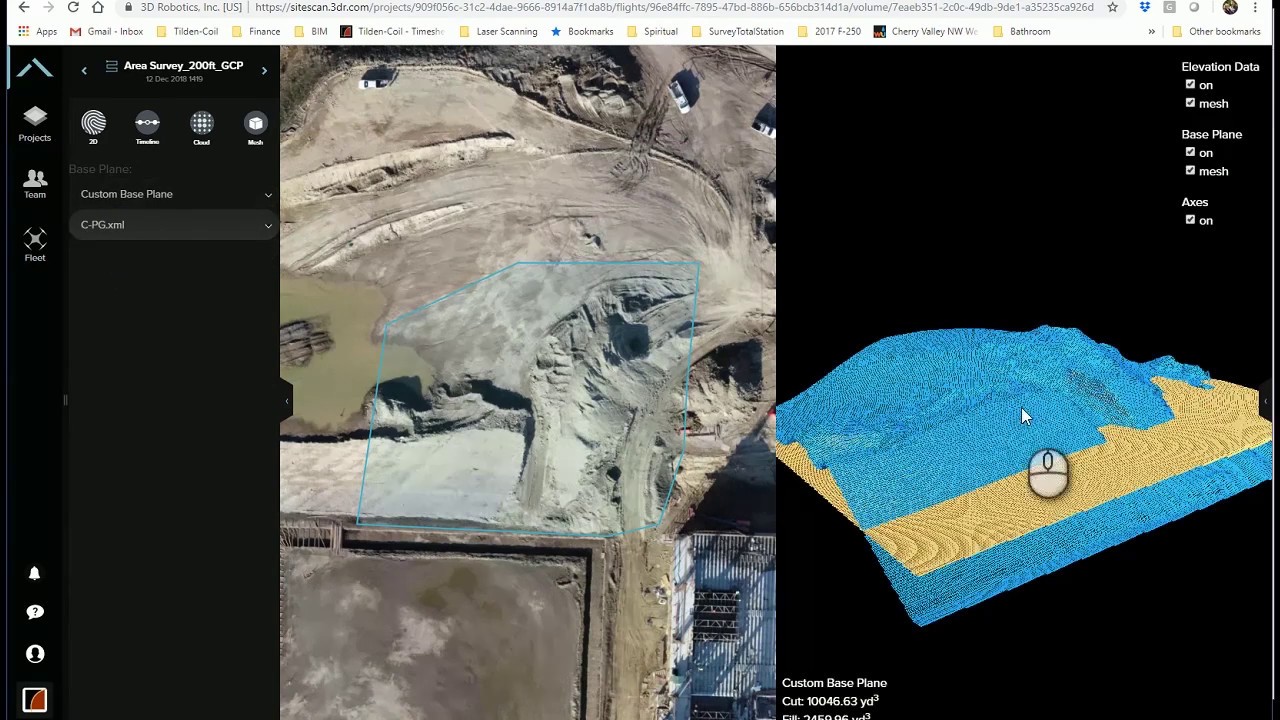Click the orange organization logo icon

point(35,699)
